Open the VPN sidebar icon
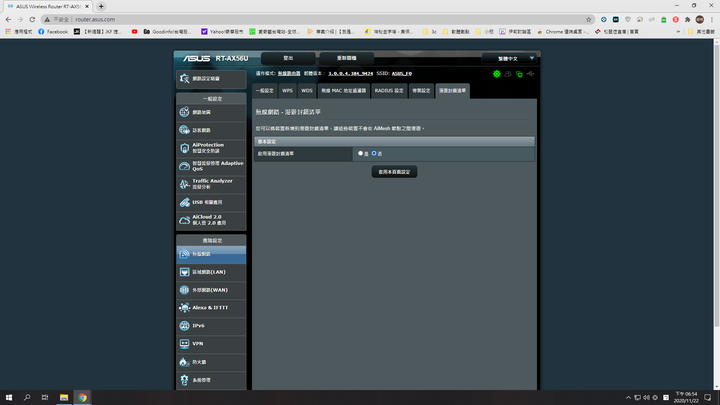720x405 pixels. pos(185,343)
